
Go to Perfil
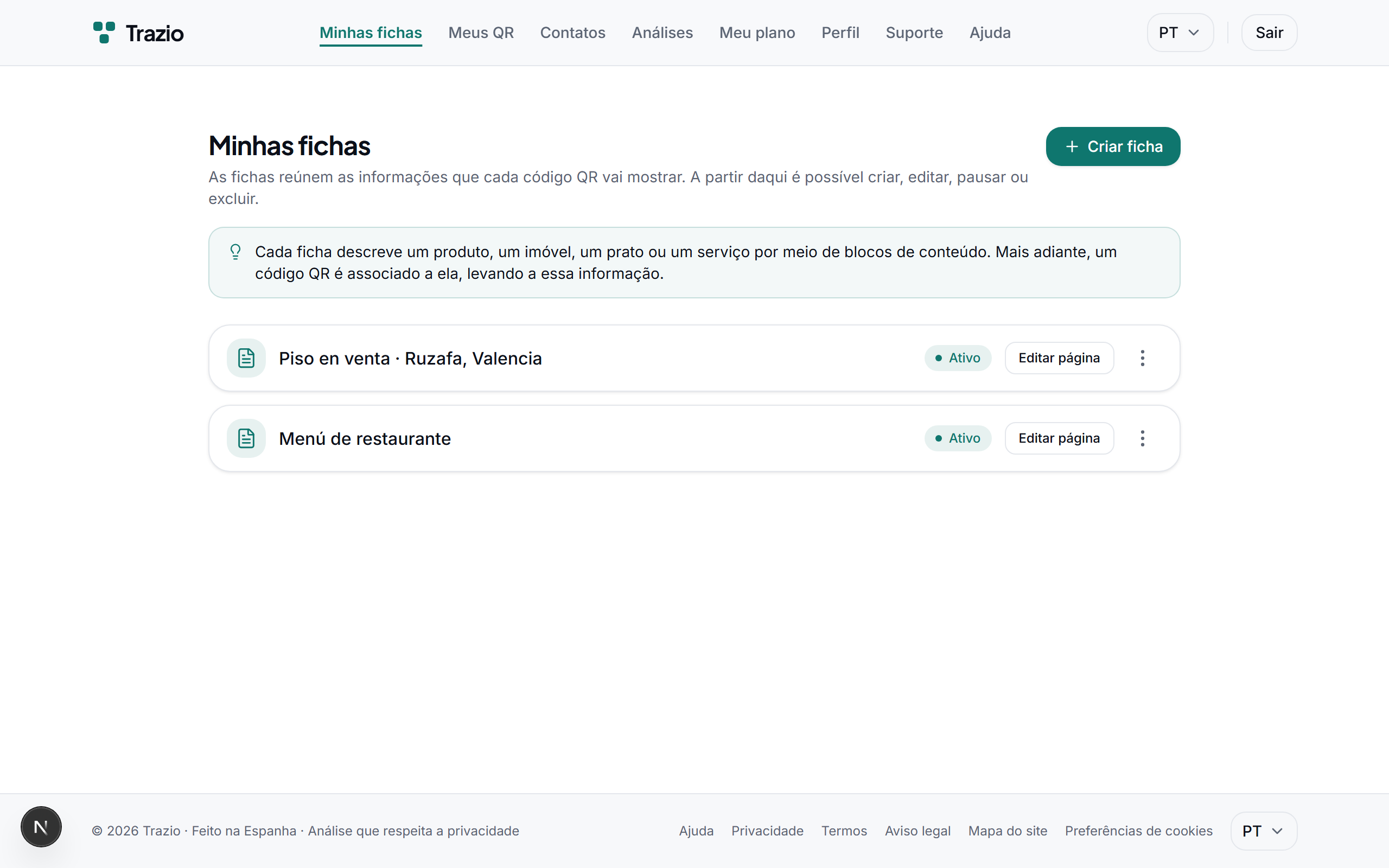[x=840, y=33]
